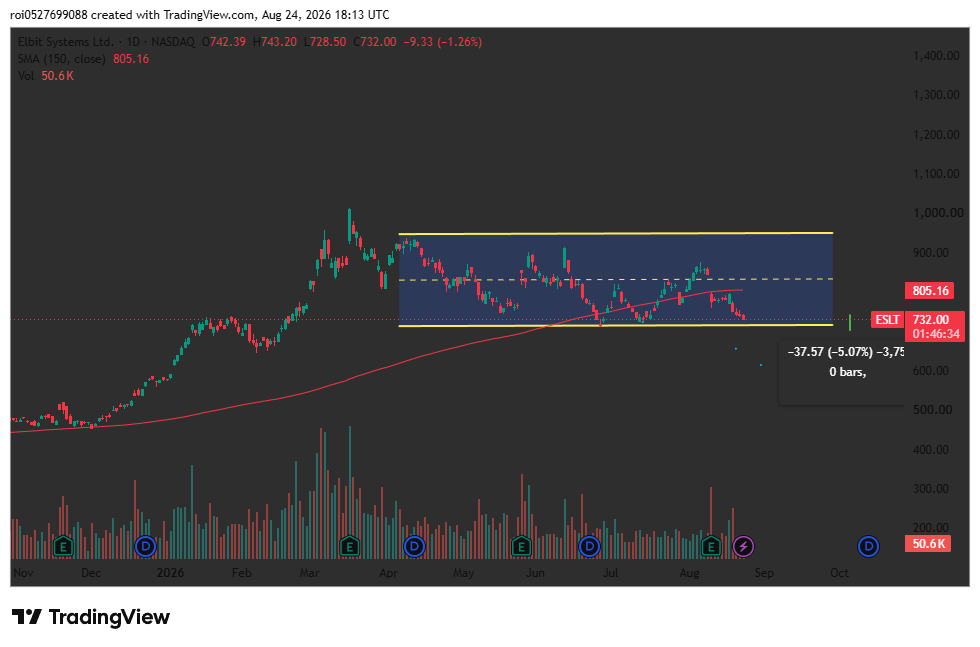Click the 732.00 last price axis label
980x647 pixels.
coord(930,320)
